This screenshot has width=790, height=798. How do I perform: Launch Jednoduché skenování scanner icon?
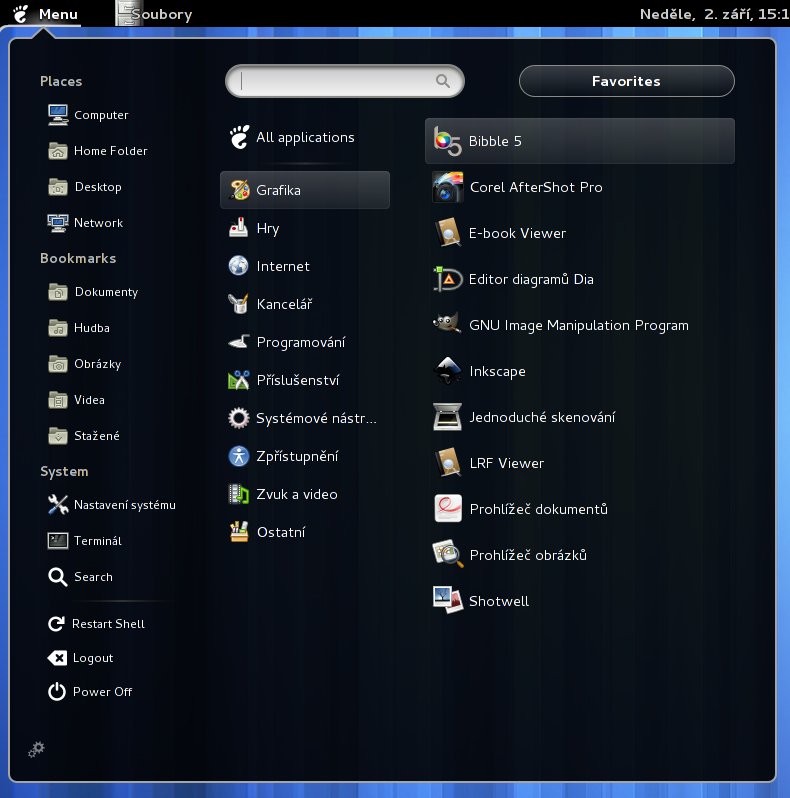[447, 417]
